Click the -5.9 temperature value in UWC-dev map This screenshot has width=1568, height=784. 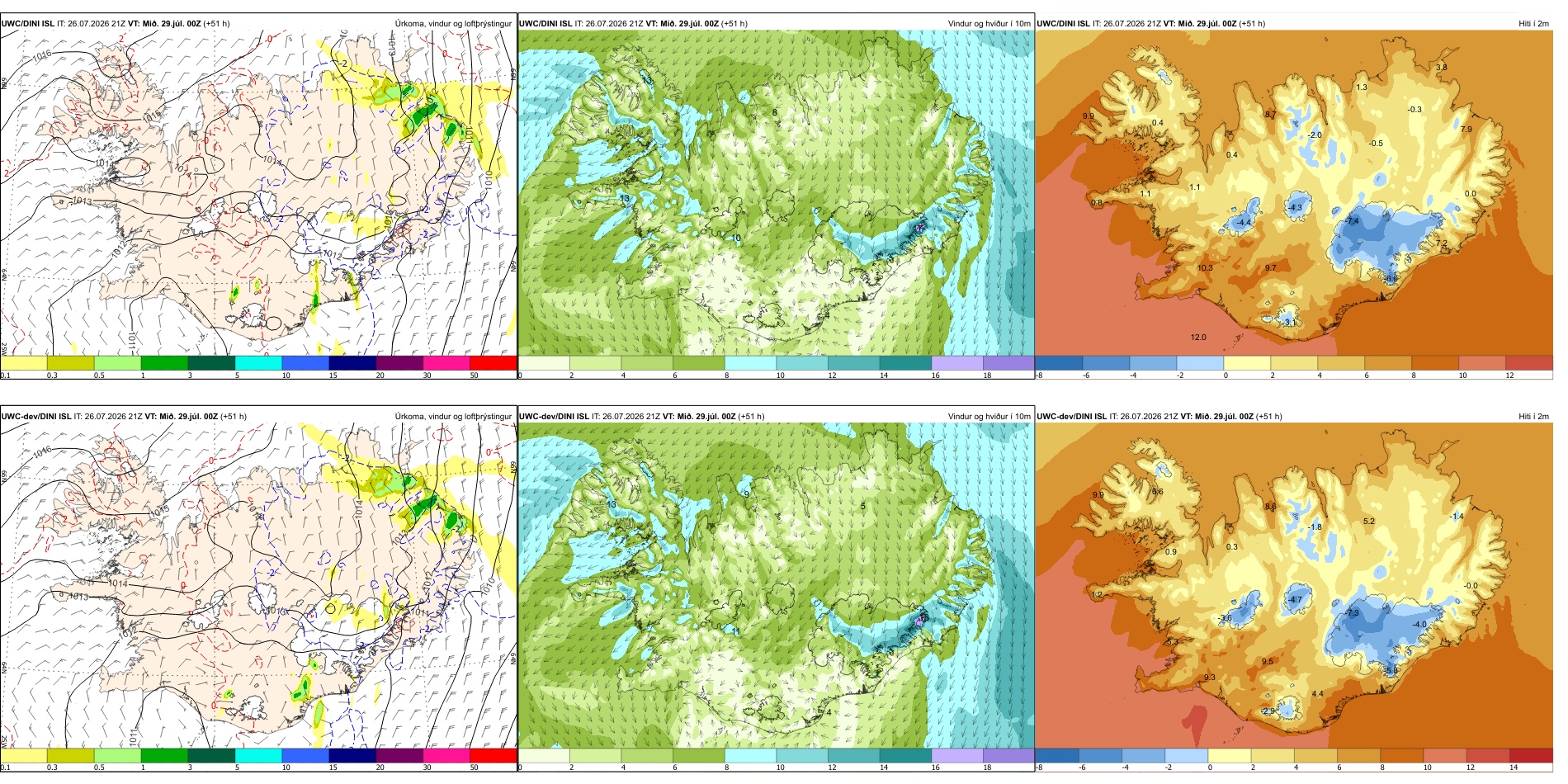click(x=1391, y=671)
